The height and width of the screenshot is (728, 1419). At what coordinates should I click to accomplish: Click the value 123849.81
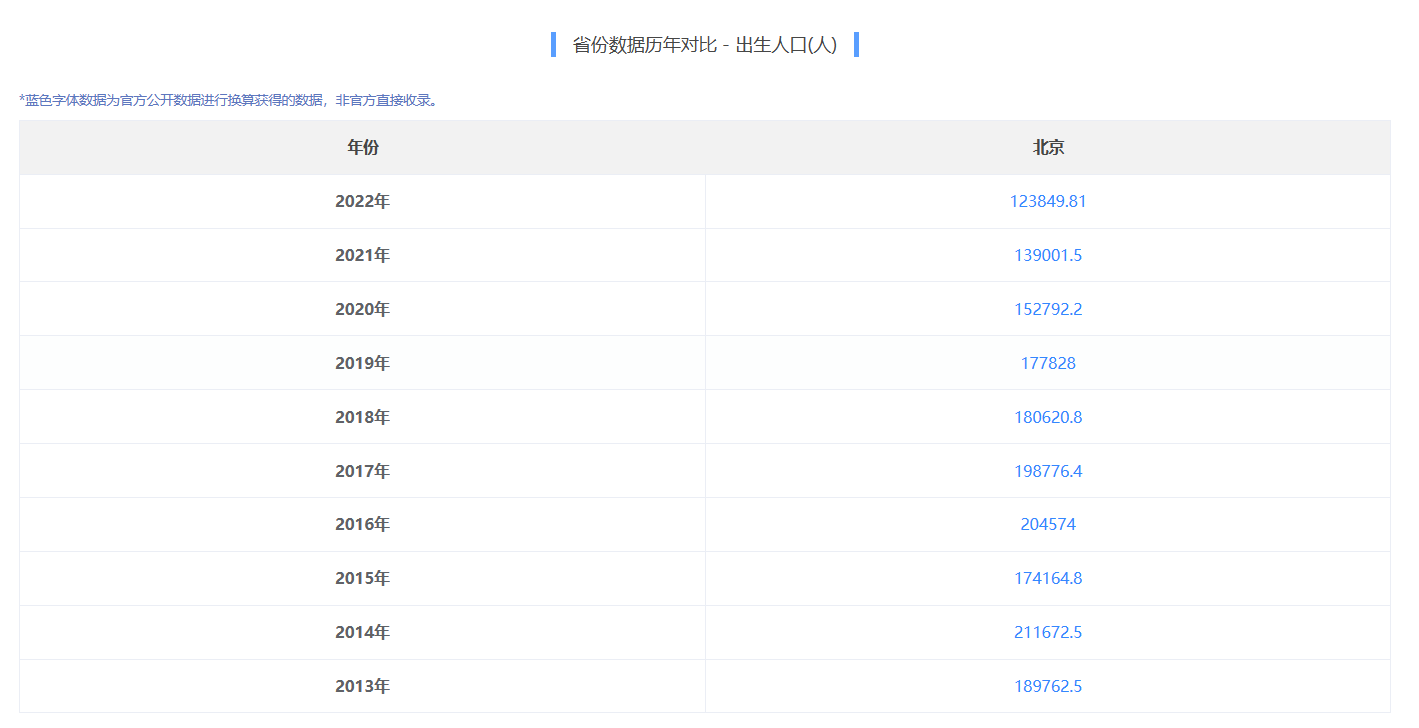1048,201
